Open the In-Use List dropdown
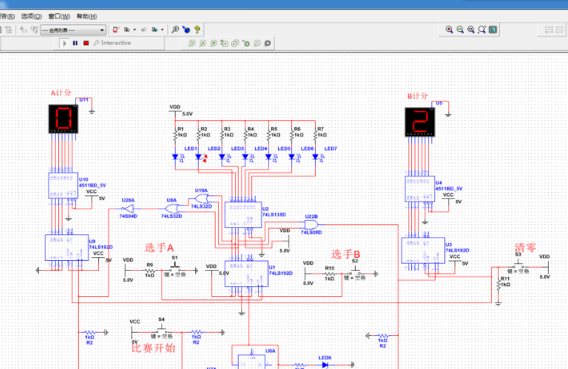 [73, 30]
